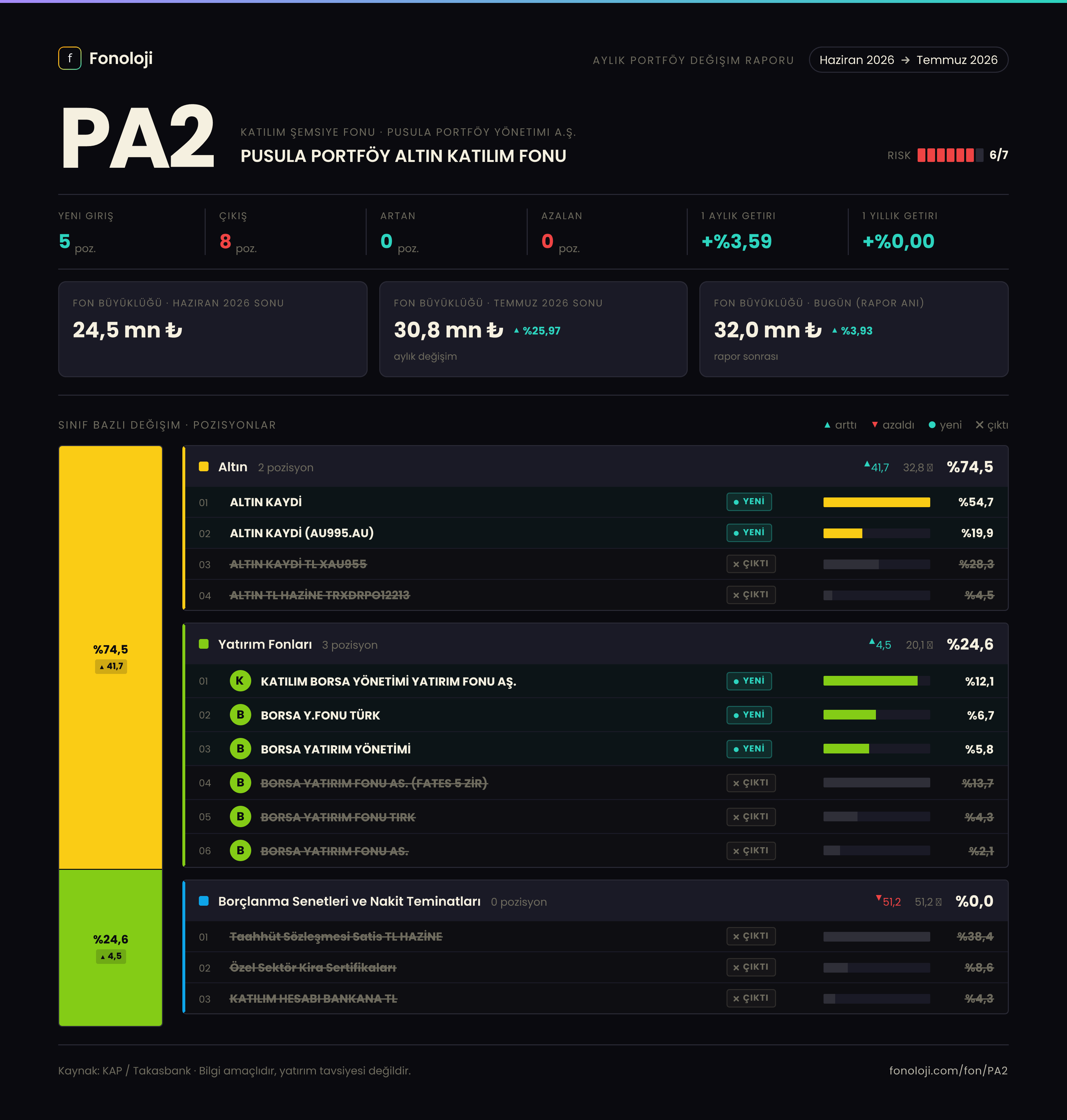Click the "ALTIN KAYDİ (AU995.AU)" position name
Viewport: 1067px width, 1120px height.
301,533
